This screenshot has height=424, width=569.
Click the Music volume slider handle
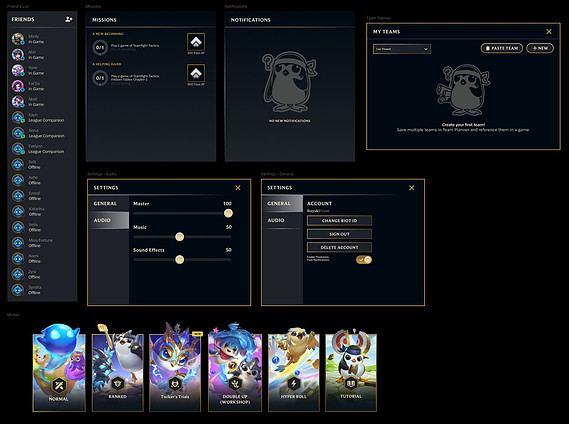tap(180, 237)
